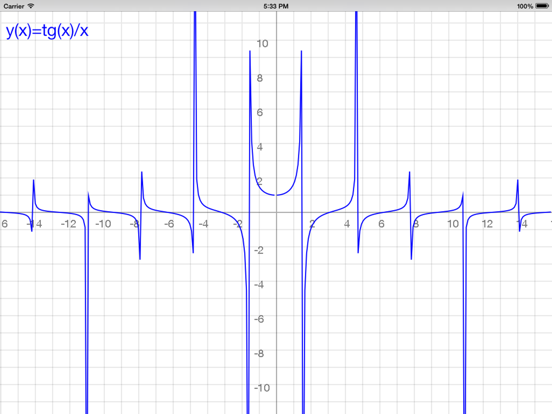Viewport: 552px width, 414px height.
Task: Select the 8 label on the vertical axis
Action: pyautogui.click(x=260, y=78)
